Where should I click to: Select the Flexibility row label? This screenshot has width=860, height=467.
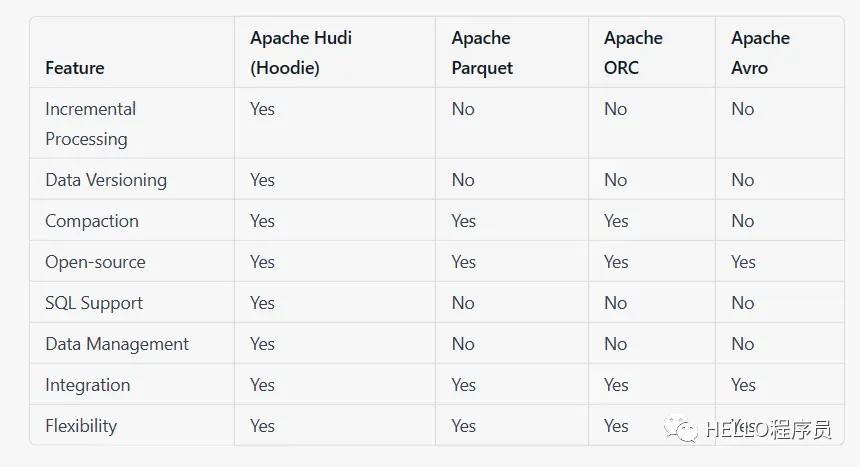click(81, 426)
